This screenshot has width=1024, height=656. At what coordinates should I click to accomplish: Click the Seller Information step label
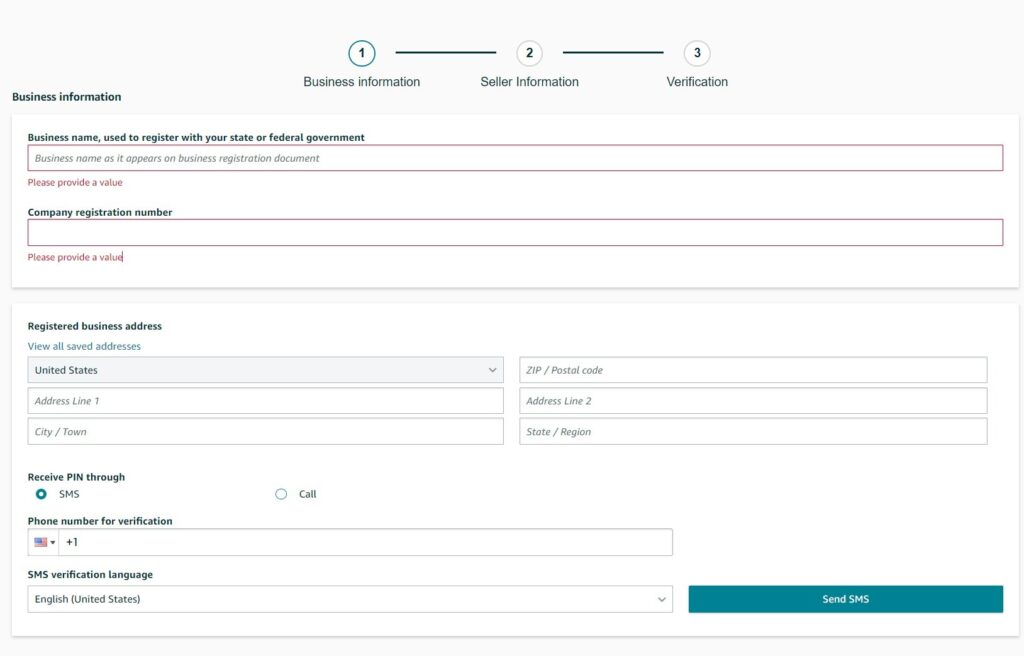[x=528, y=81]
